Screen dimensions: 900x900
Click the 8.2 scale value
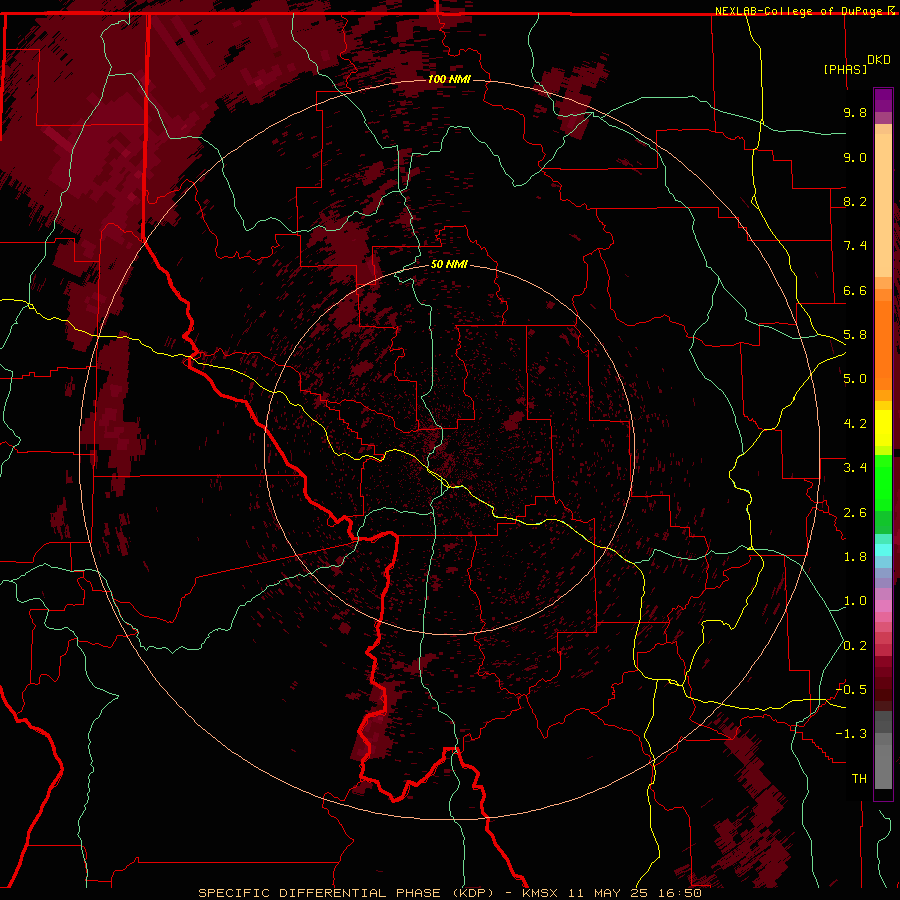(855, 201)
